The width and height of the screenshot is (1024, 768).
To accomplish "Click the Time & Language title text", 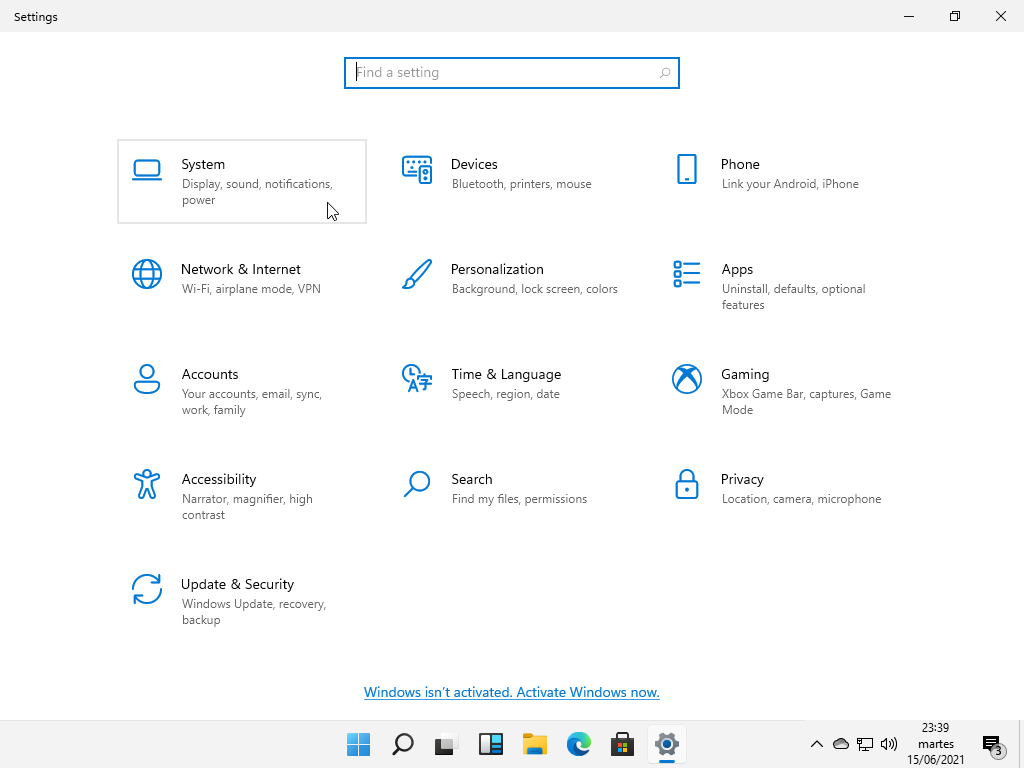I will (x=506, y=375).
